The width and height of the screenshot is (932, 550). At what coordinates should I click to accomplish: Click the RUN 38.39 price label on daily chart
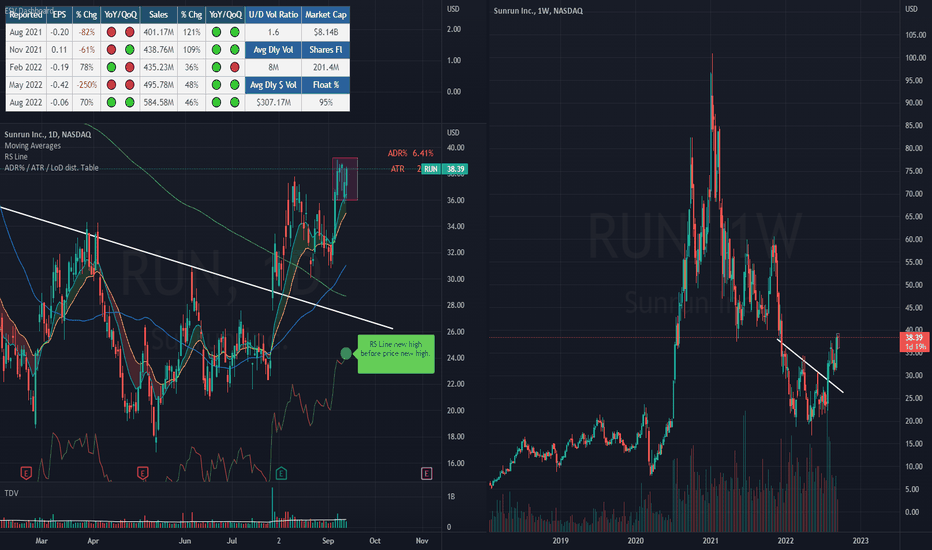(x=445, y=169)
